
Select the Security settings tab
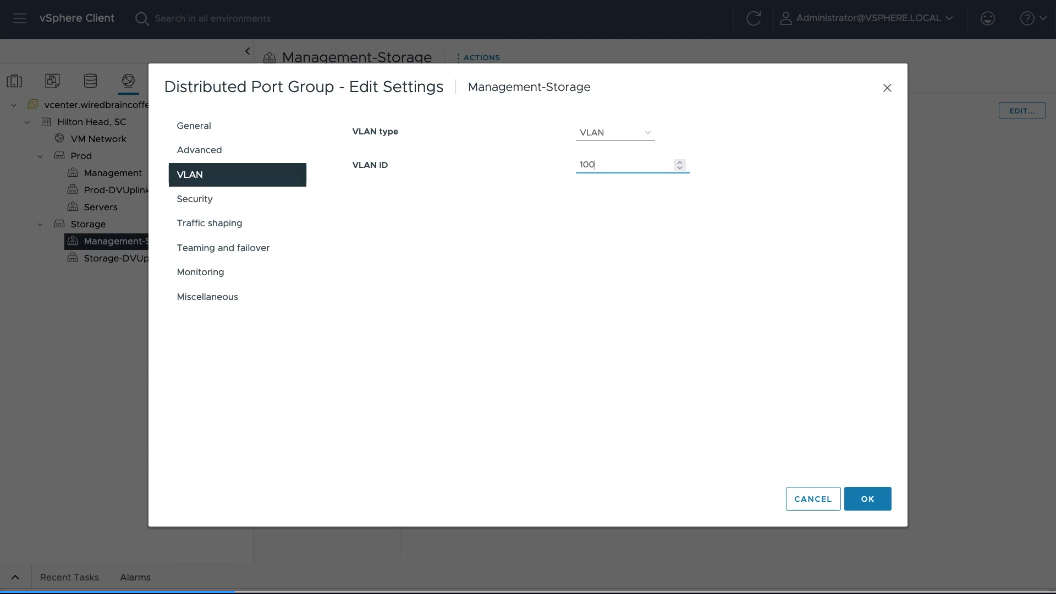pyautogui.click(x=195, y=199)
